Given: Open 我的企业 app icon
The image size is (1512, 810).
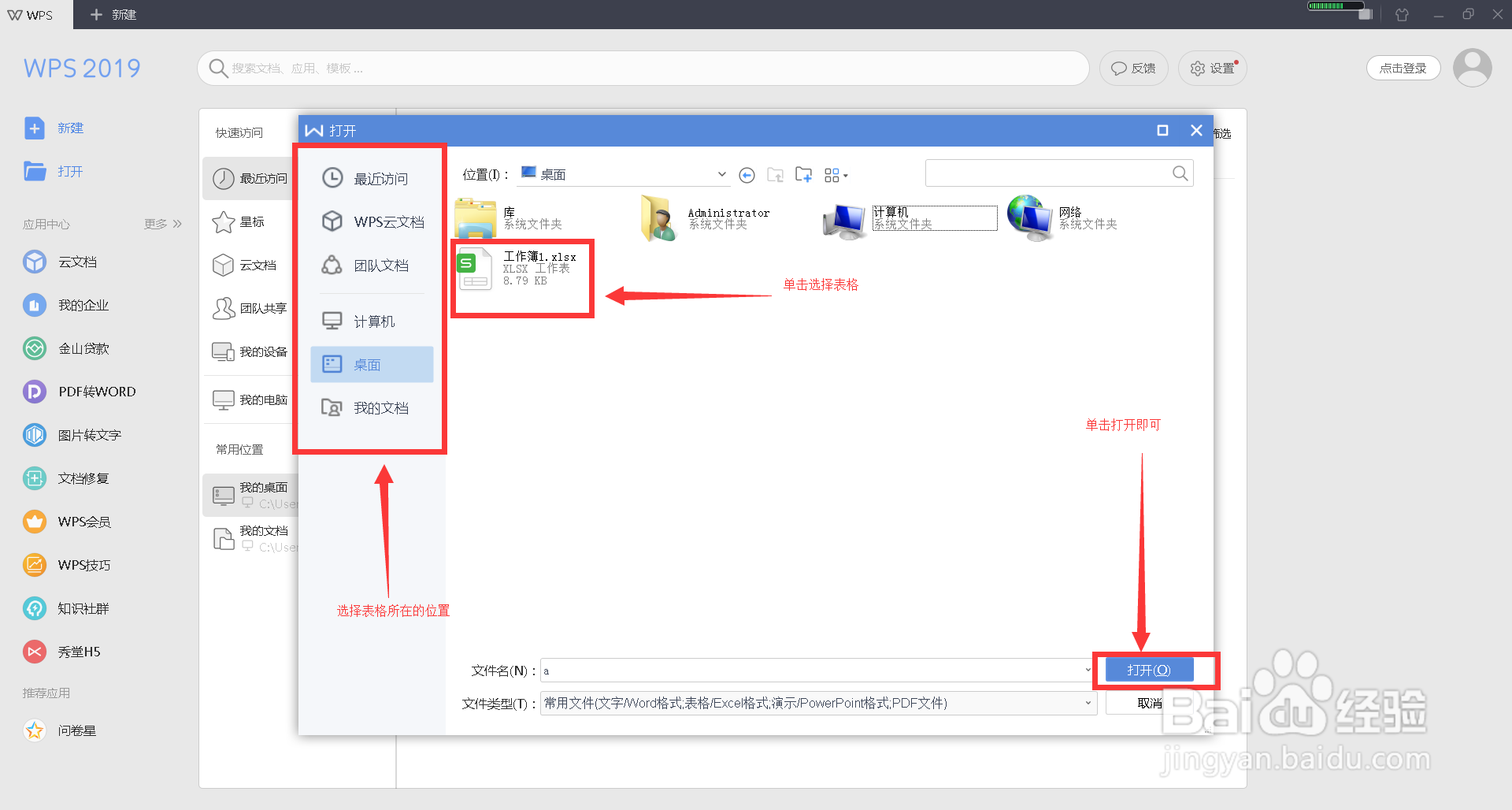Looking at the screenshot, I should click(x=35, y=305).
